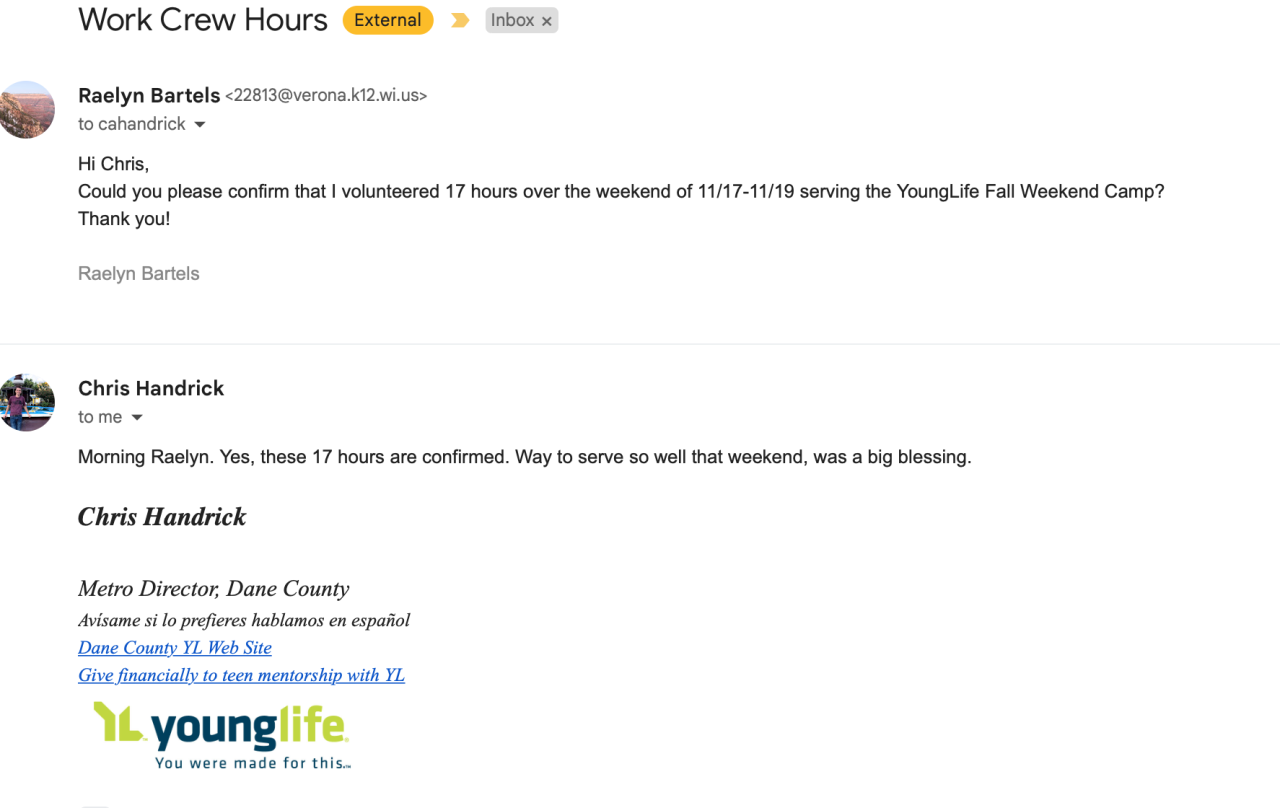Click the Work Crew Hours subject line
This screenshot has width=1280, height=808.
[x=203, y=19]
